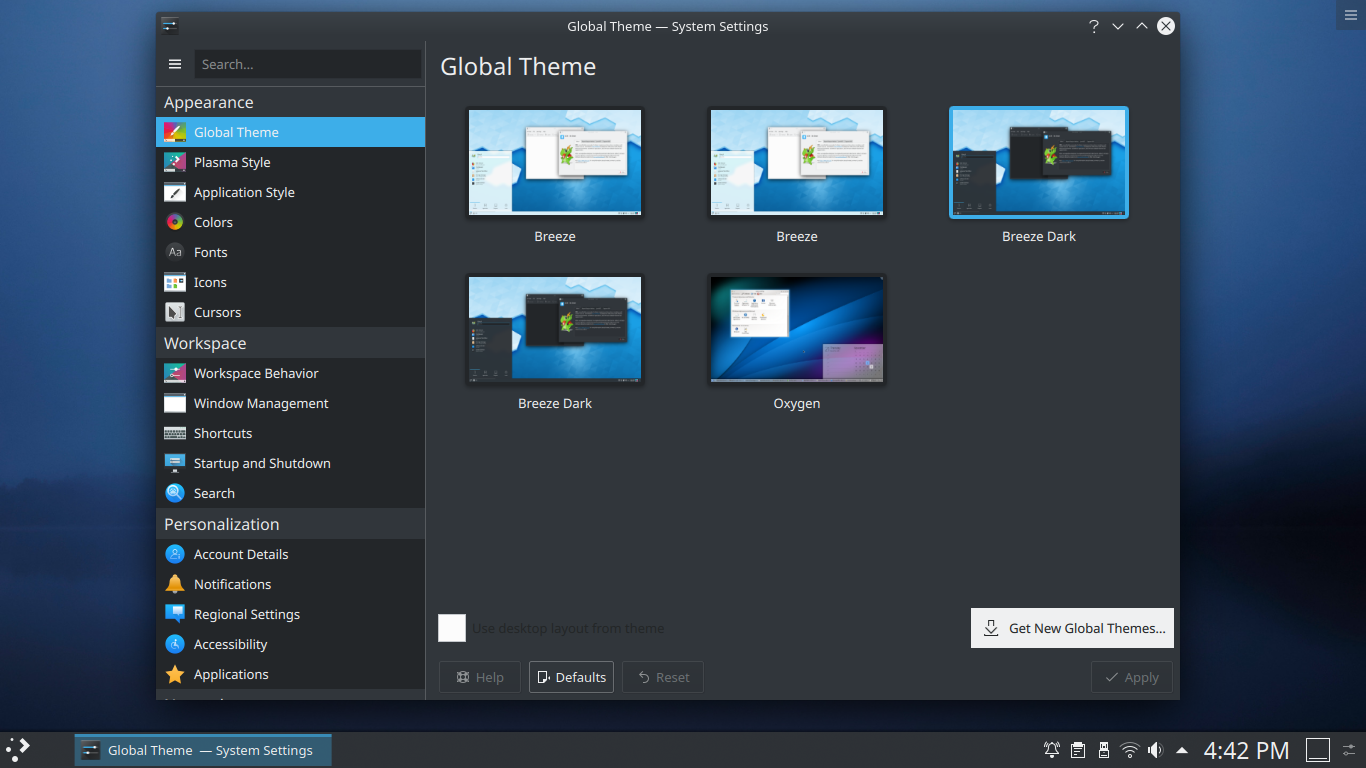The width and height of the screenshot is (1366, 768).
Task: Choose the Oxygen theme thumbnail
Action: [x=797, y=329]
